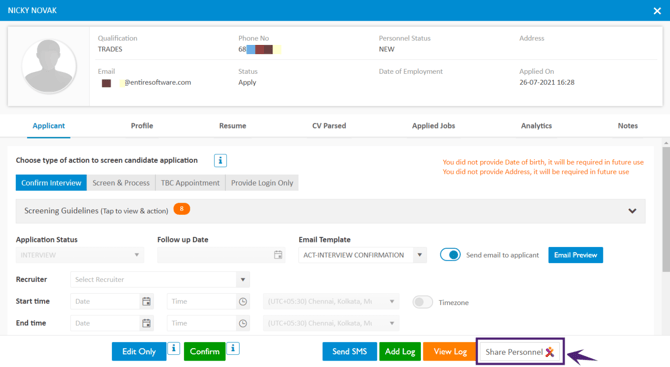This screenshot has height=367, width=670.
Task: Click the Start time Date field
Action: (105, 301)
